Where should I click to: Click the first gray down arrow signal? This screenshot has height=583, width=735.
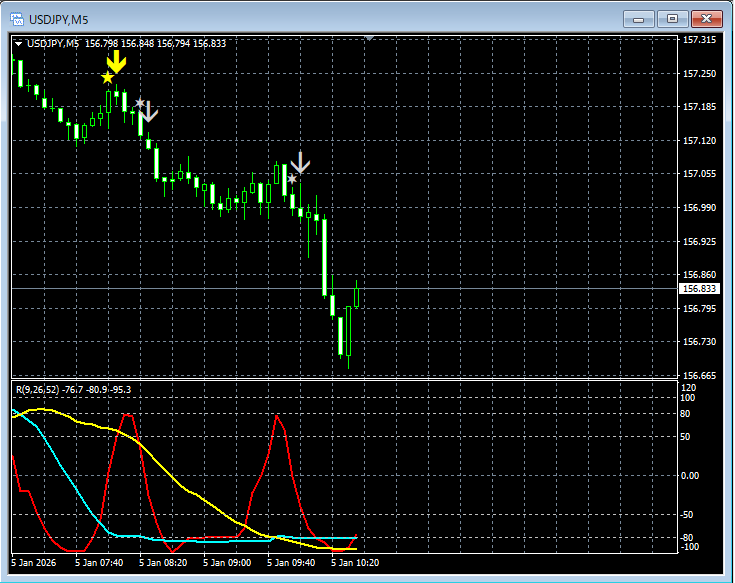pos(149,112)
